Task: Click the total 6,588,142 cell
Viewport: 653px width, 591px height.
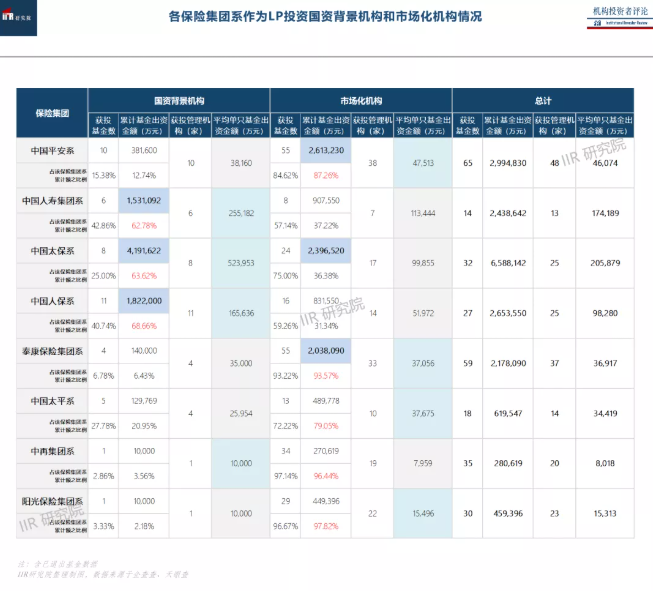Action: click(x=508, y=263)
